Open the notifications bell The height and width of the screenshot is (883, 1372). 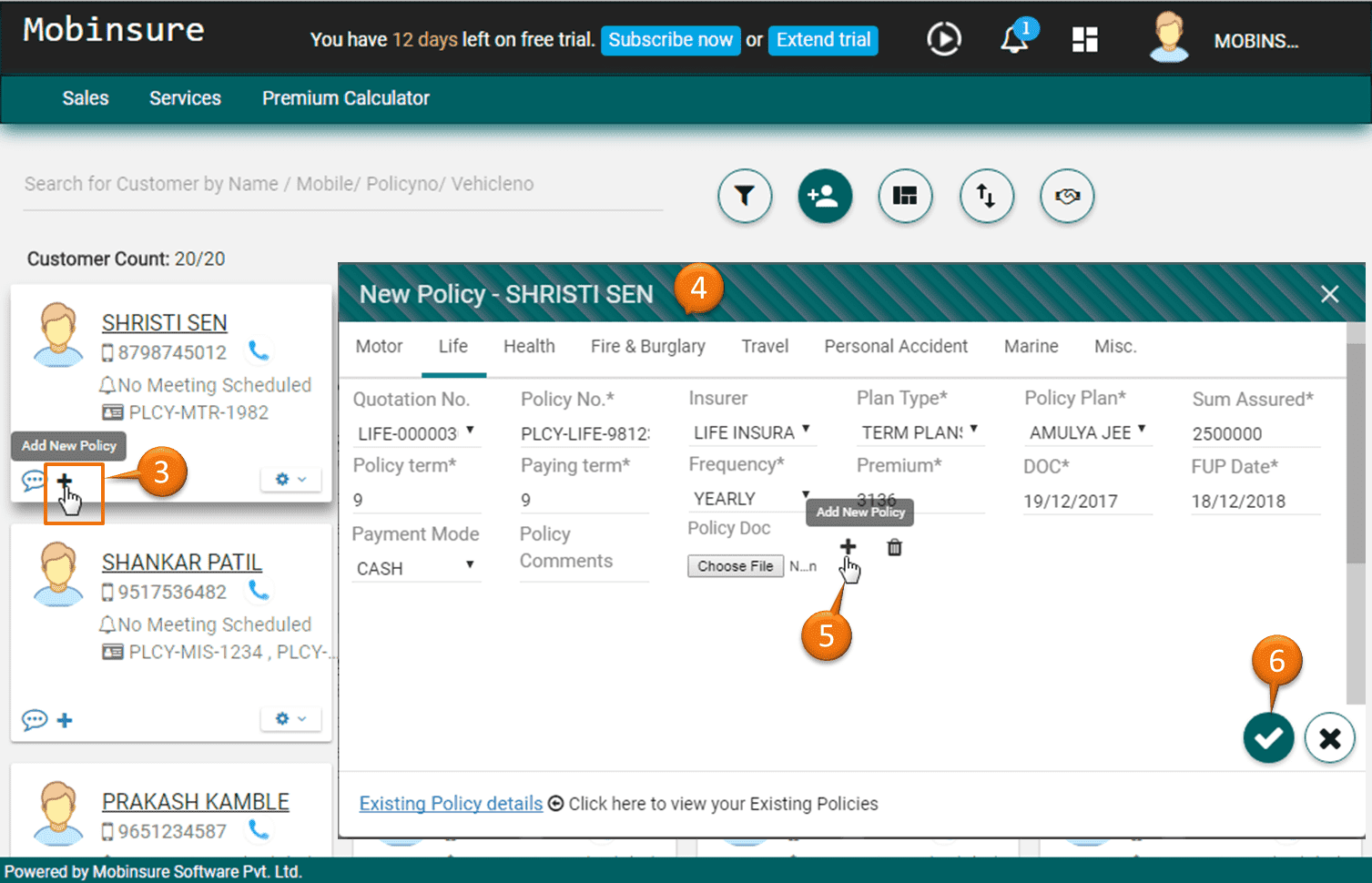point(1015,38)
